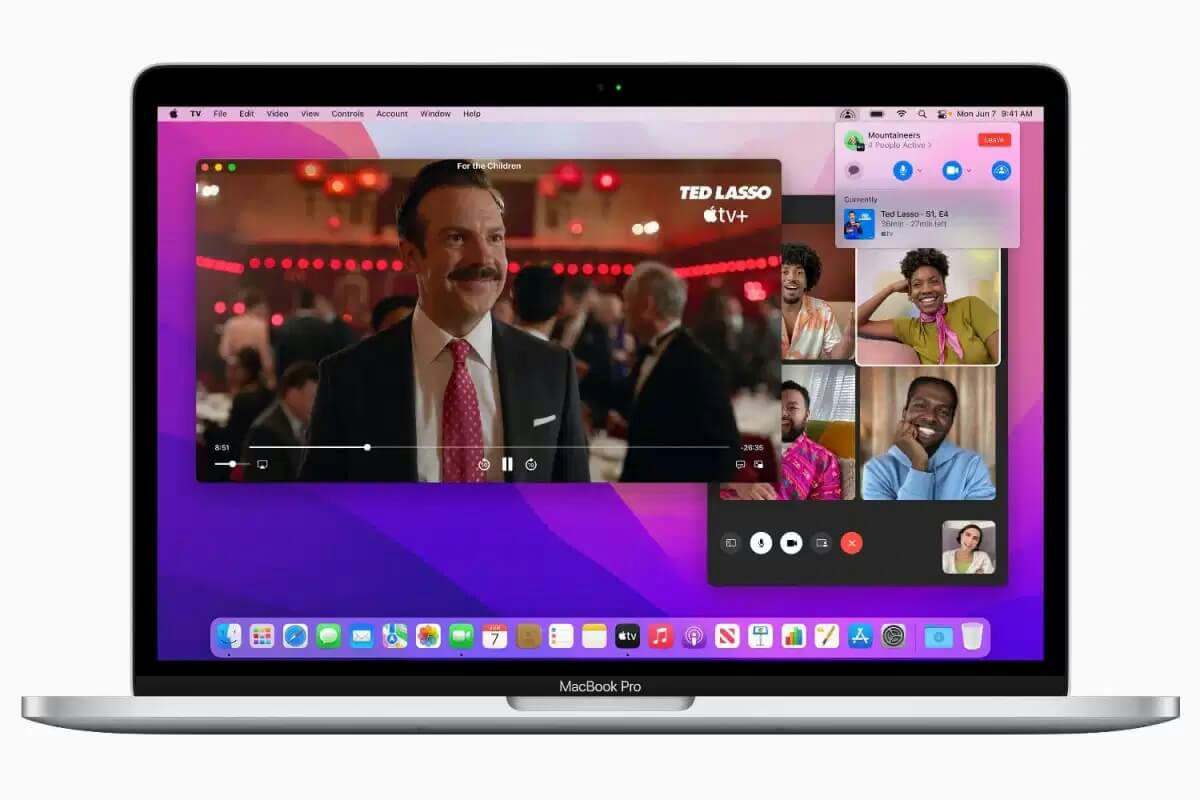Open the Window menu
Viewport: 1200px width, 800px height.
pyautogui.click(x=435, y=114)
